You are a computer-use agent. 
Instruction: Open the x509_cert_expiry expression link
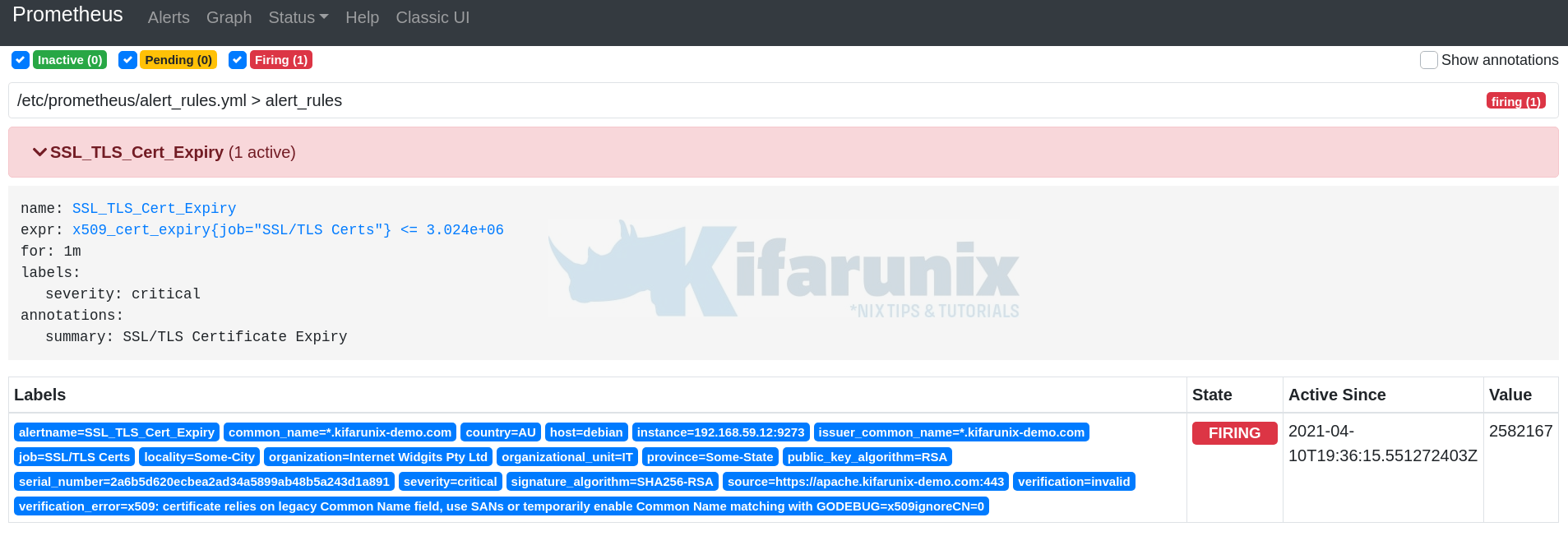coord(288,230)
